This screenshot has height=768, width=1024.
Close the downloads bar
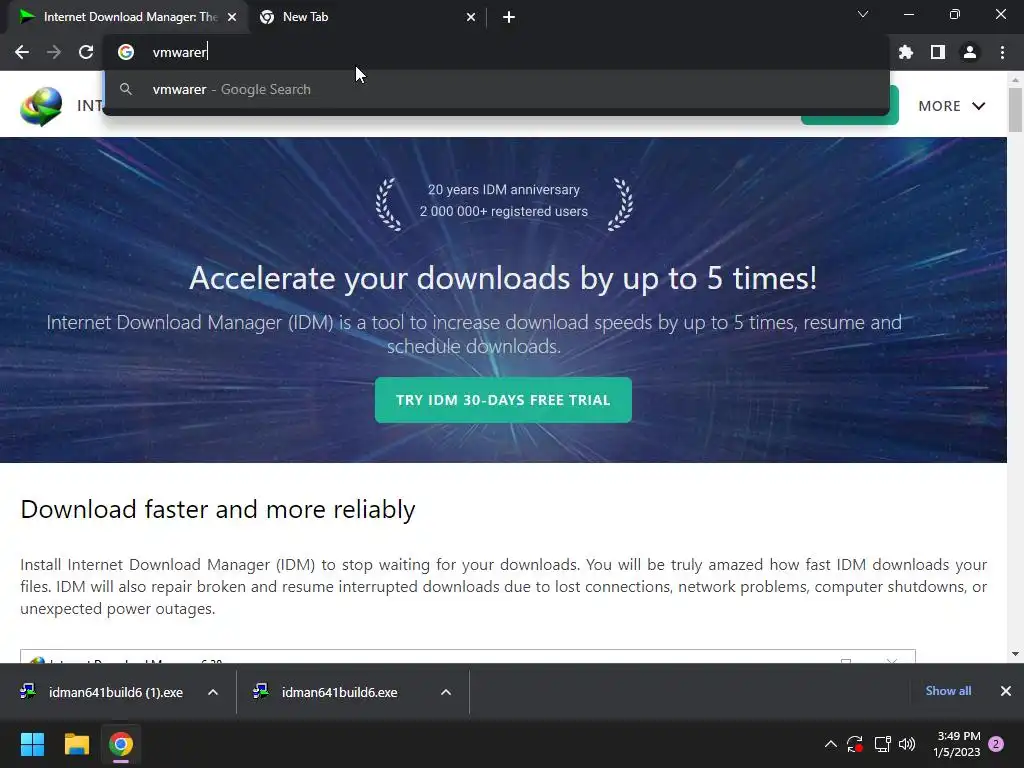pos(1006,691)
